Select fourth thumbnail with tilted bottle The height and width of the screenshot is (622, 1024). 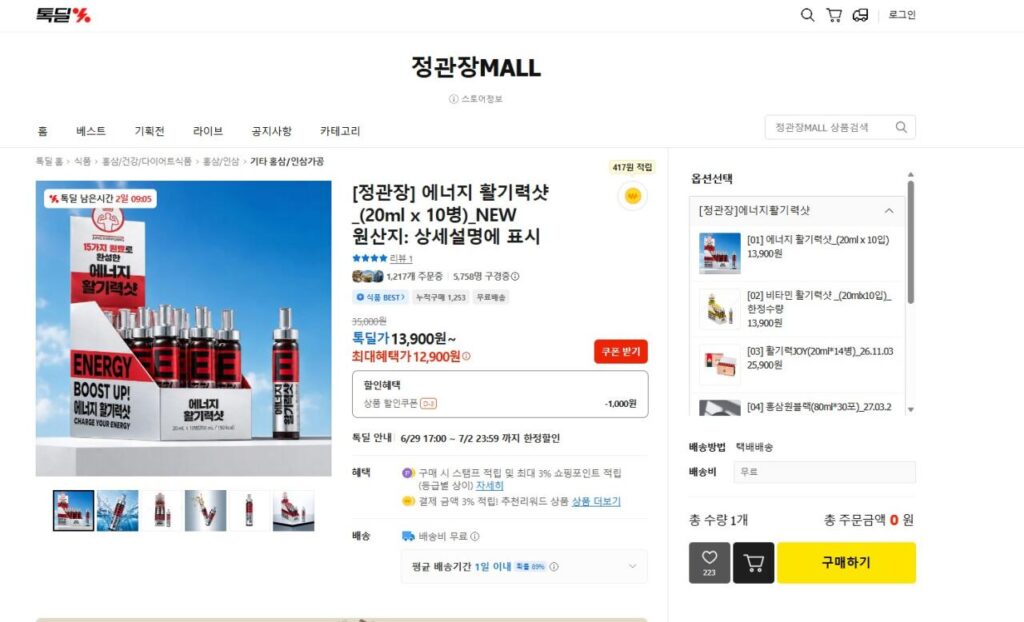(206, 510)
